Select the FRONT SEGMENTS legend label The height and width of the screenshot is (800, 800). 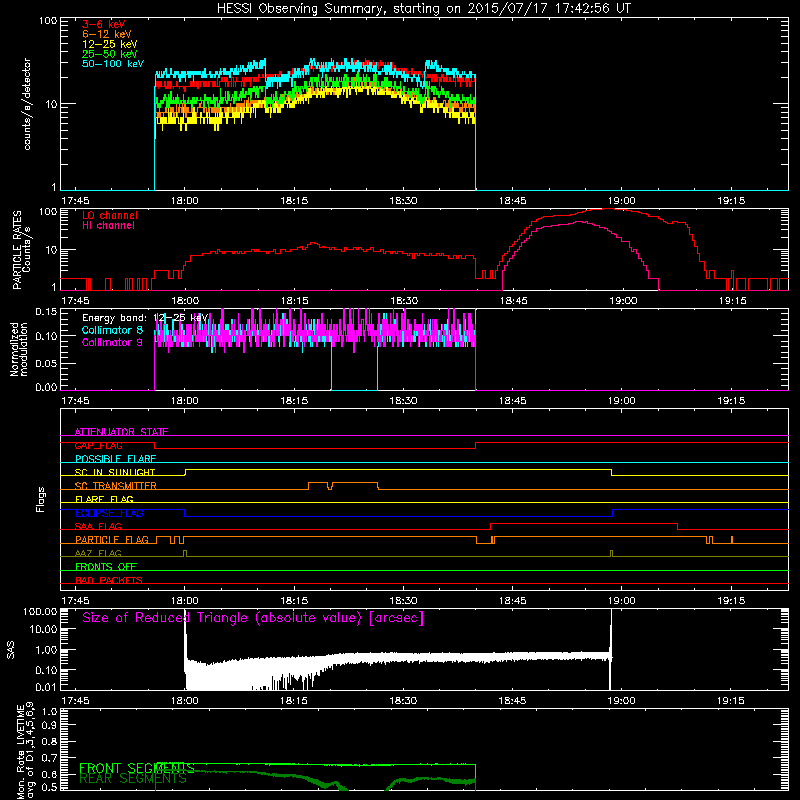(x=137, y=768)
